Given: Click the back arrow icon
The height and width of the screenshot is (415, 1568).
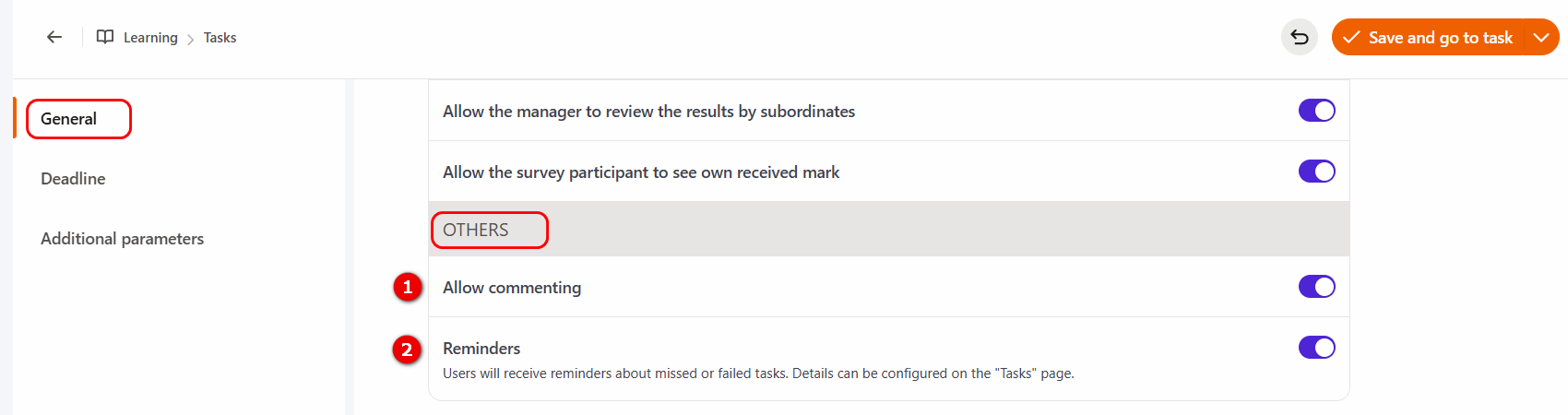Looking at the screenshot, I should tap(54, 37).
